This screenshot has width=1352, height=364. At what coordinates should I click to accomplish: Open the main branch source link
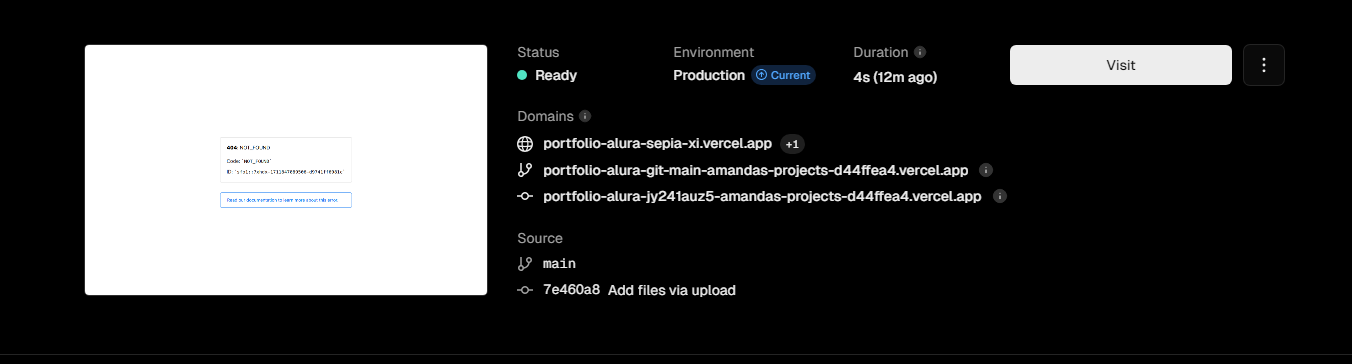tap(559, 264)
